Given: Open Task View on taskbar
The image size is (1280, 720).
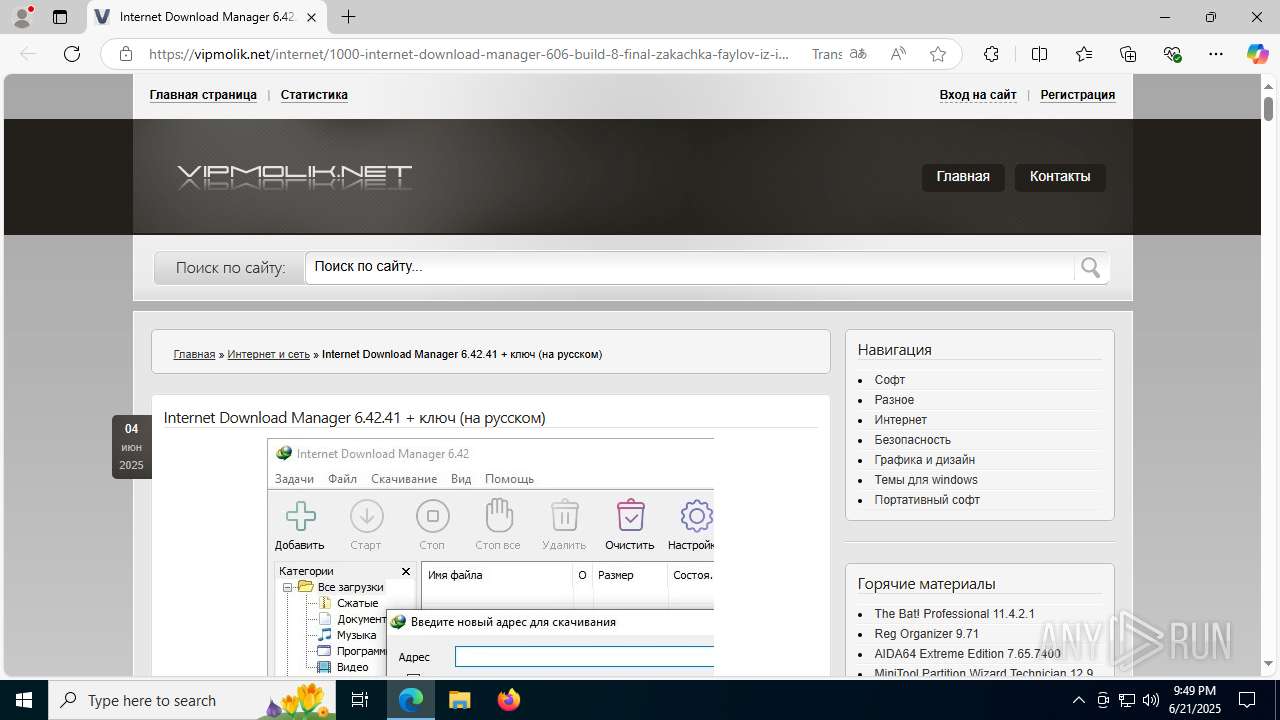Looking at the screenshot, I should tap(360, 700).
